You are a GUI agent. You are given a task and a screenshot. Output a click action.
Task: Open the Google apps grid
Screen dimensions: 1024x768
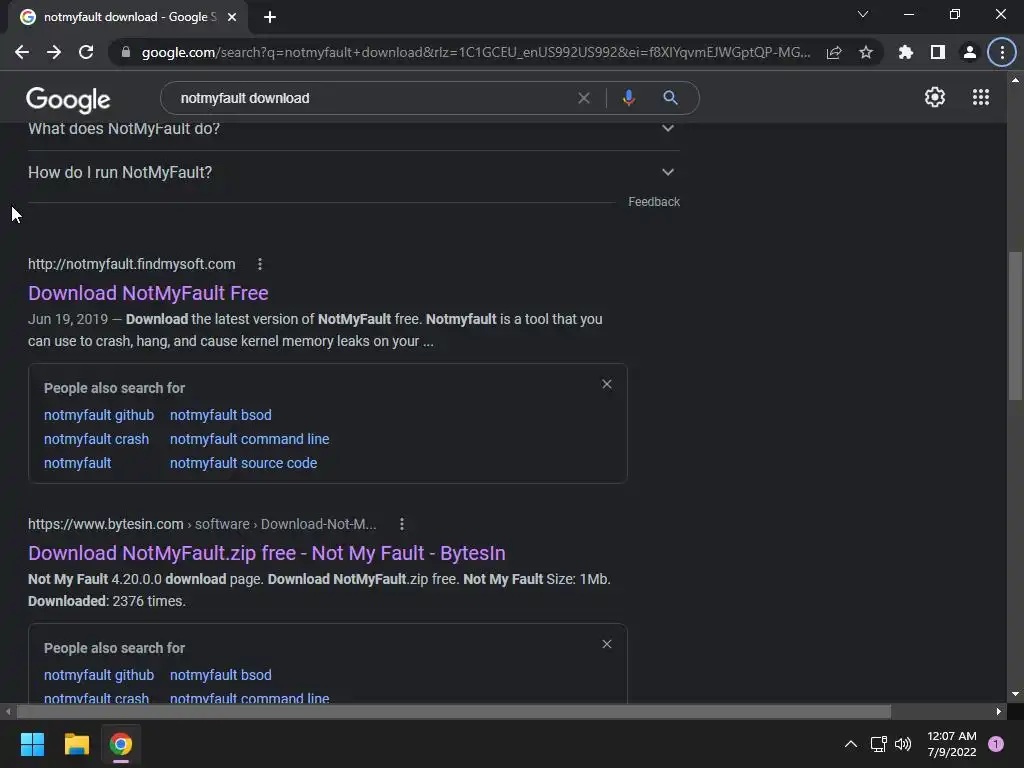tap(980, 97)
